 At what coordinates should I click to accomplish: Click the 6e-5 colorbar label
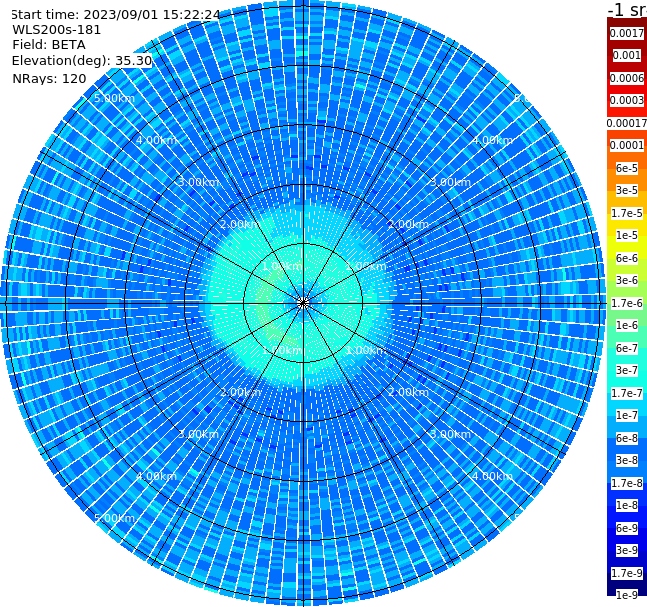point(627,168)
